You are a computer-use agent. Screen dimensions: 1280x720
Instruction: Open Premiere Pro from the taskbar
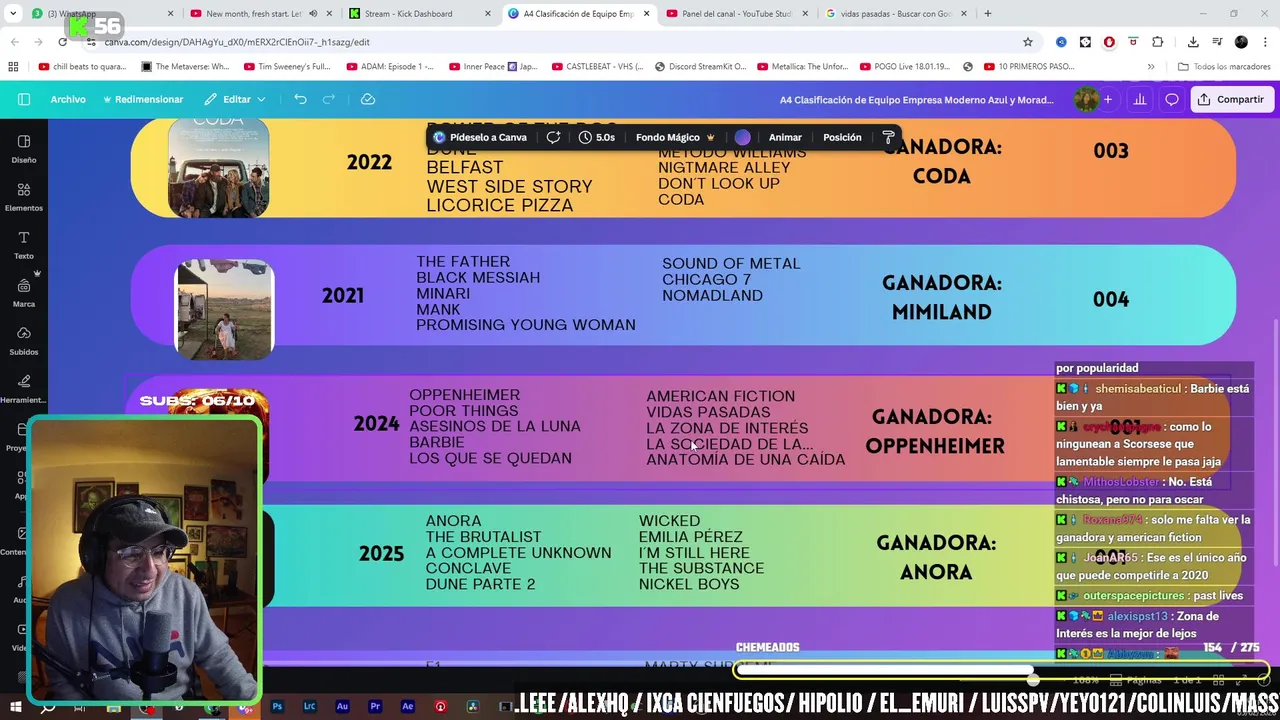coord(375,706)
